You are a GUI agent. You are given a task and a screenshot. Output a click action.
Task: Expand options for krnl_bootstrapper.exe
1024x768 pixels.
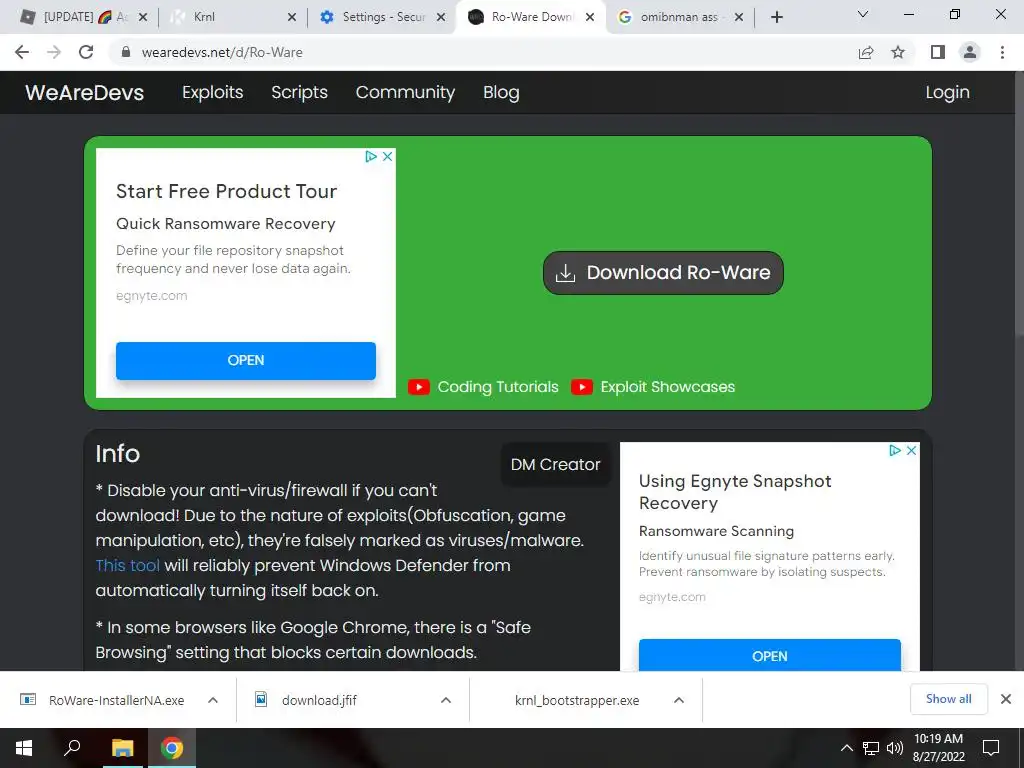pos(679,700)
